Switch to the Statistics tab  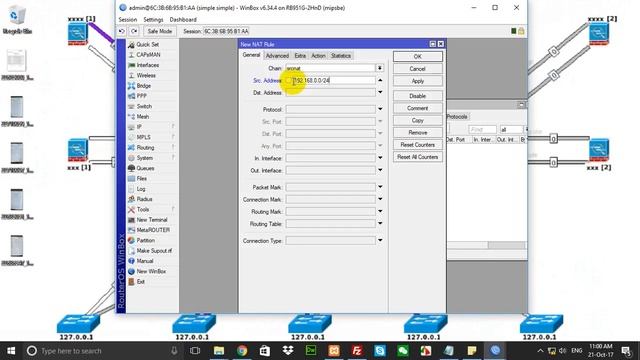(341, 56)
